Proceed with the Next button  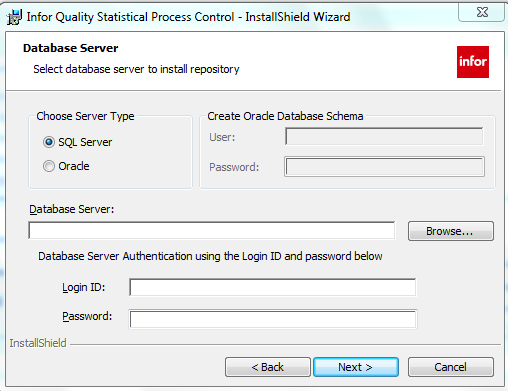click(356, 367)
